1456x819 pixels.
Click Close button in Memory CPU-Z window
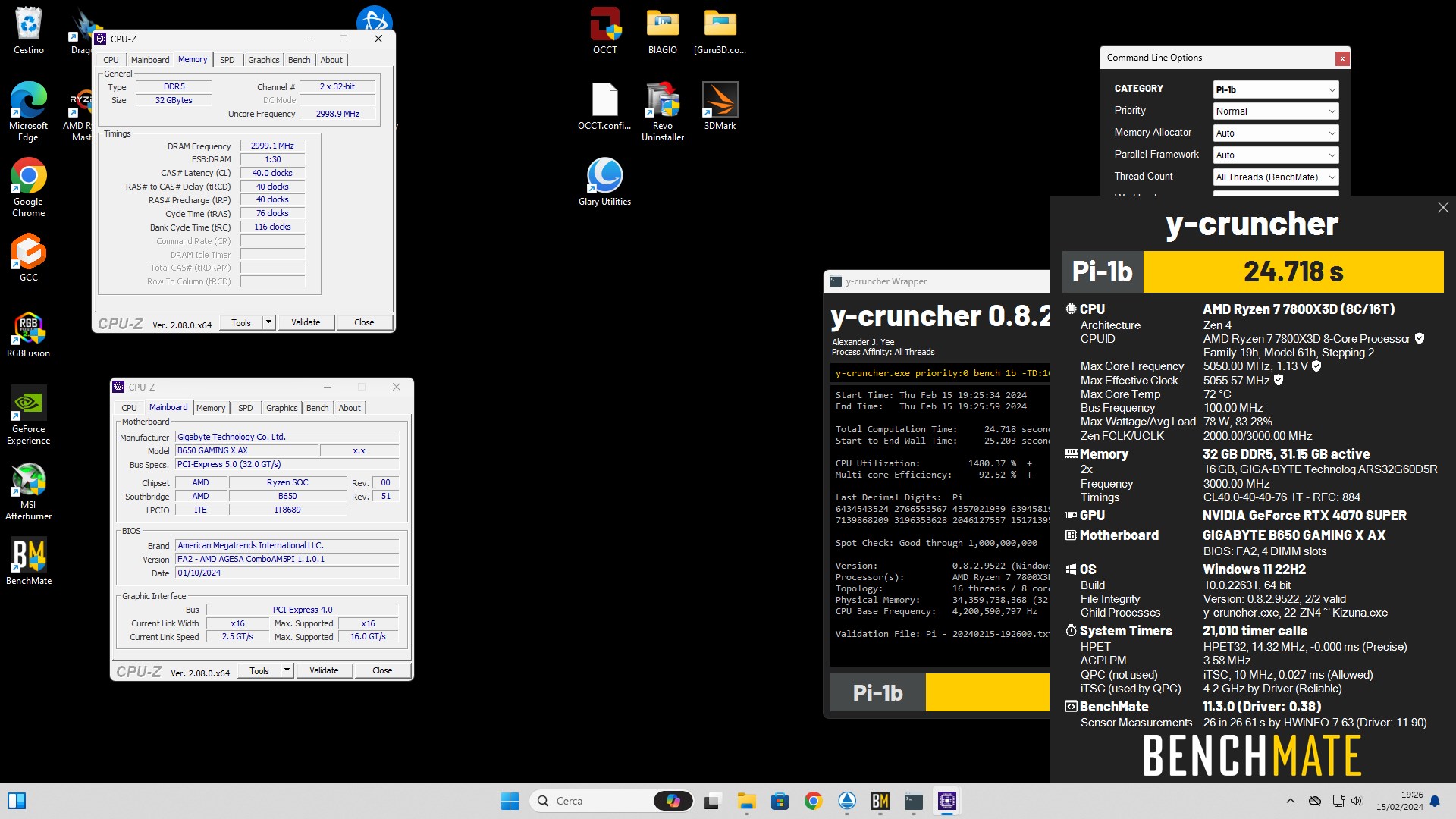[x=364, y=322]
